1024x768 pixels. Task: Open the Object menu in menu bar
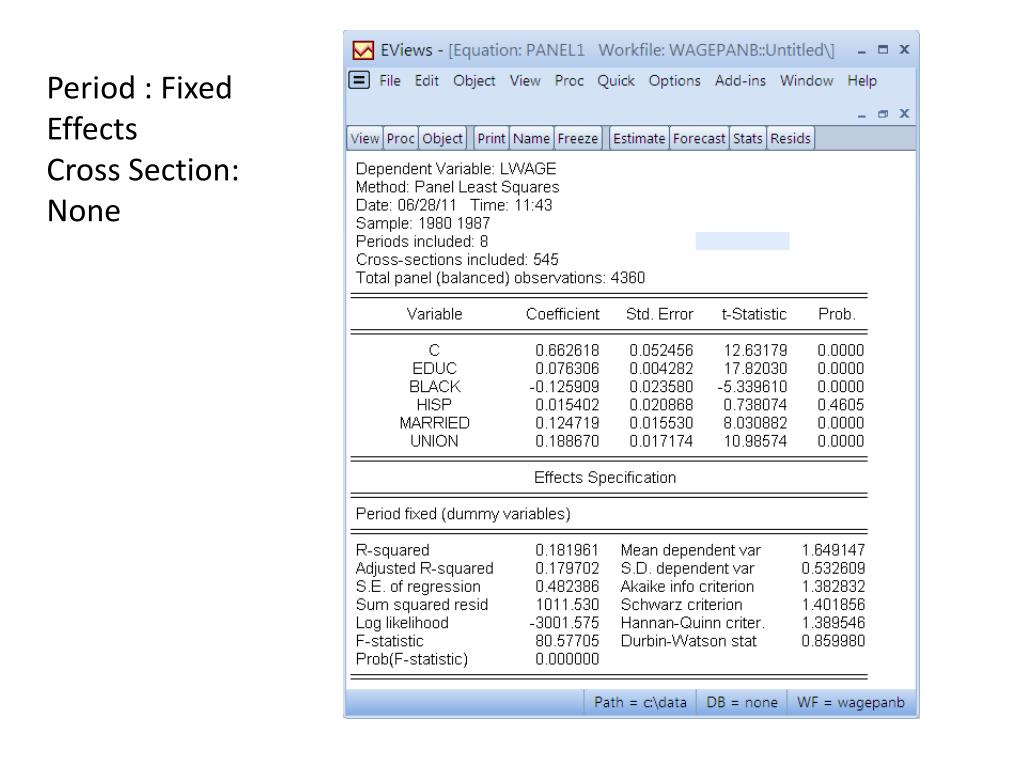point(474,81)
